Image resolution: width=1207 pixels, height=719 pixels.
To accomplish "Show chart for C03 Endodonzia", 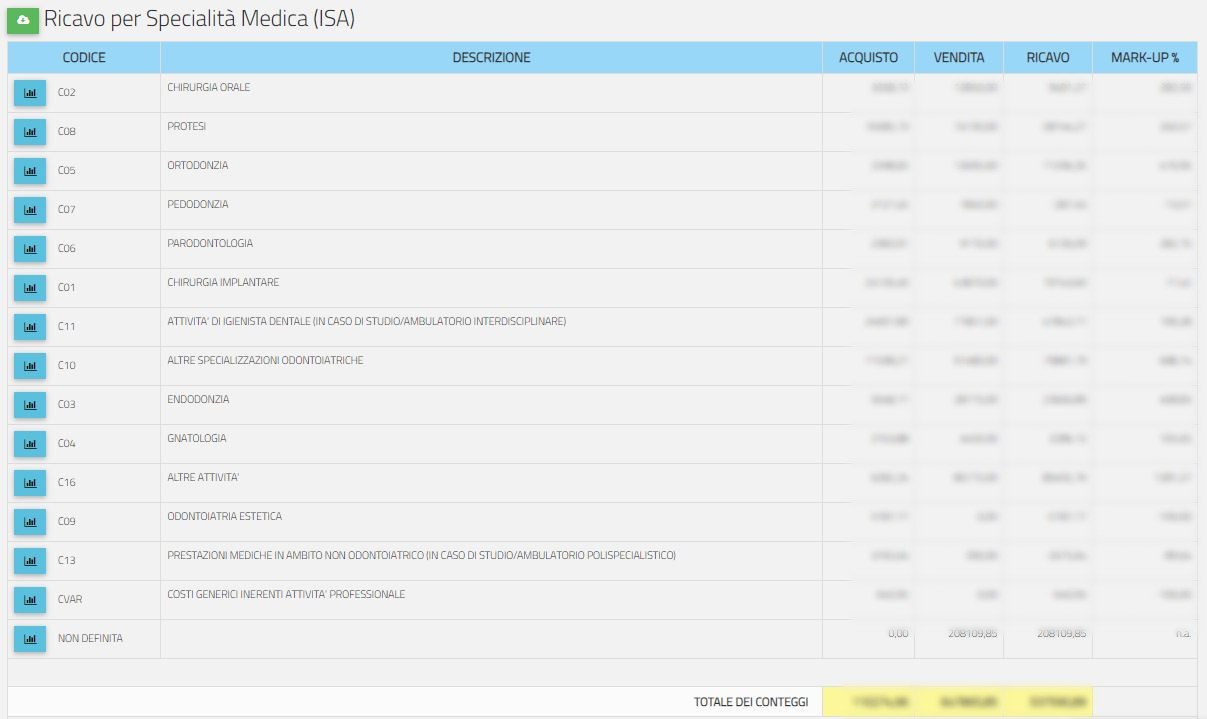I will [30, 405].
